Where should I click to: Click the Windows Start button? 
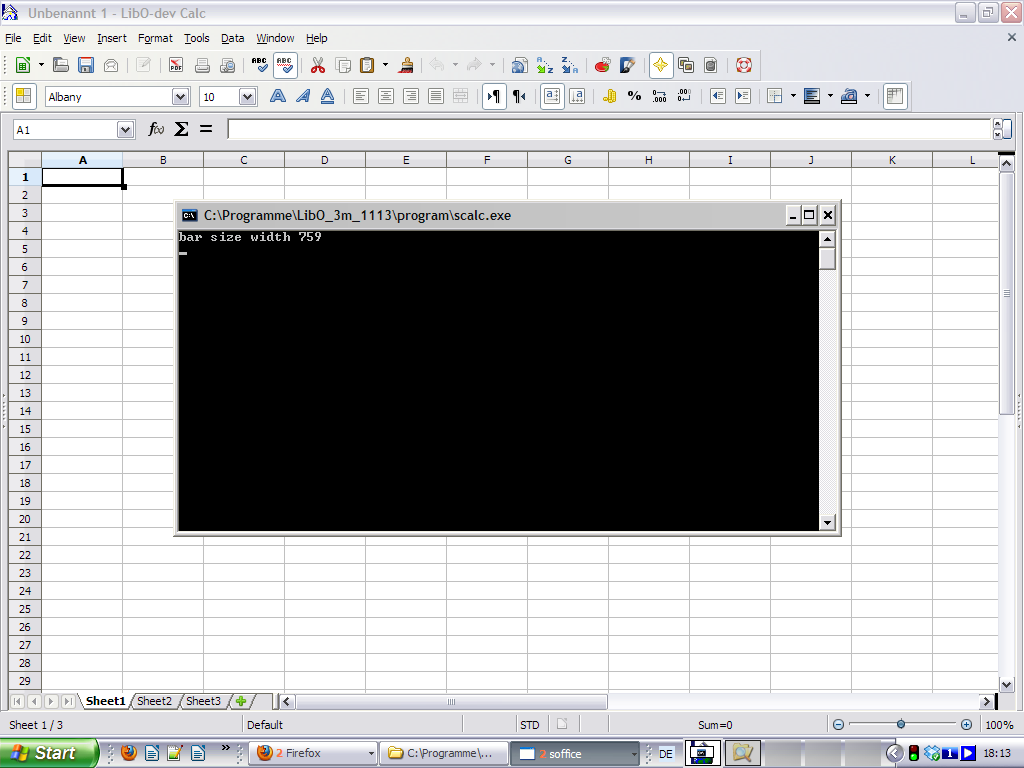[48, 753]
